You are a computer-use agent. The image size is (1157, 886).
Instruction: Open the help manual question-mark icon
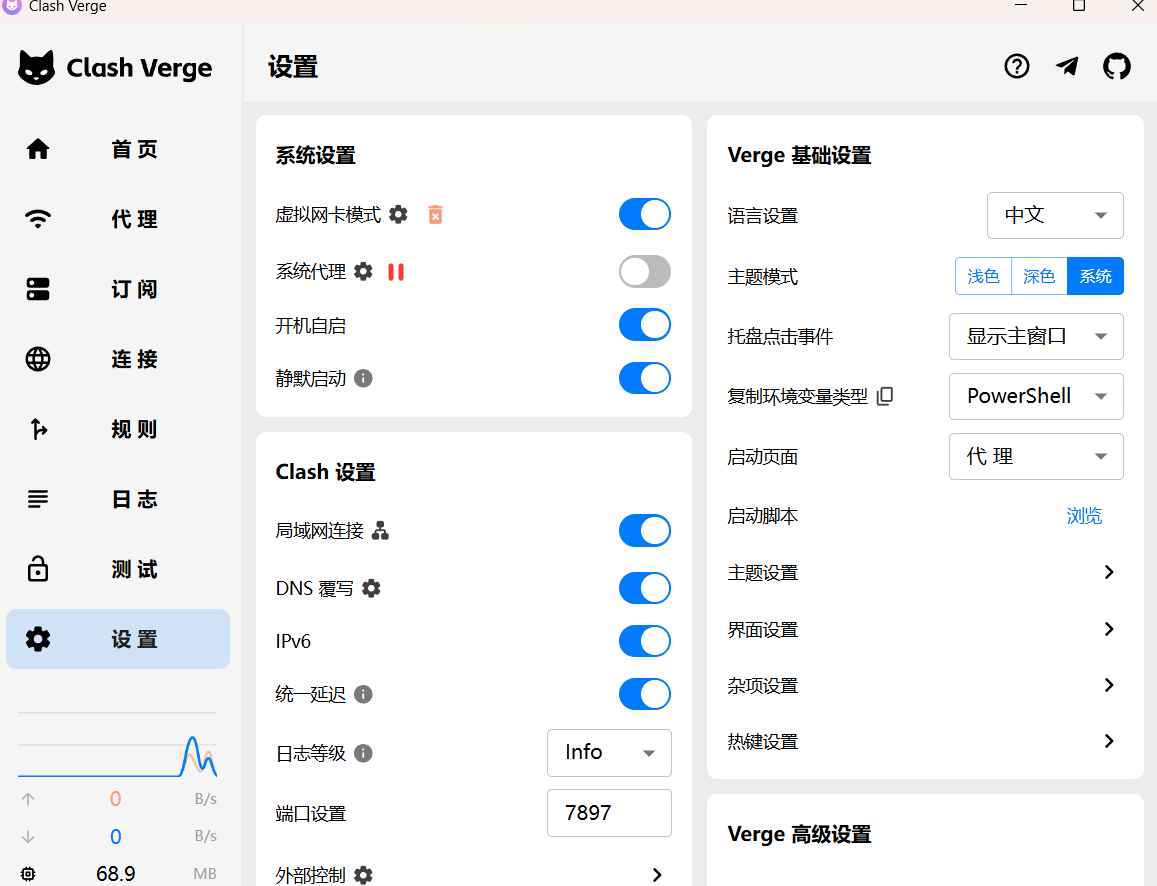[1016, 66]
